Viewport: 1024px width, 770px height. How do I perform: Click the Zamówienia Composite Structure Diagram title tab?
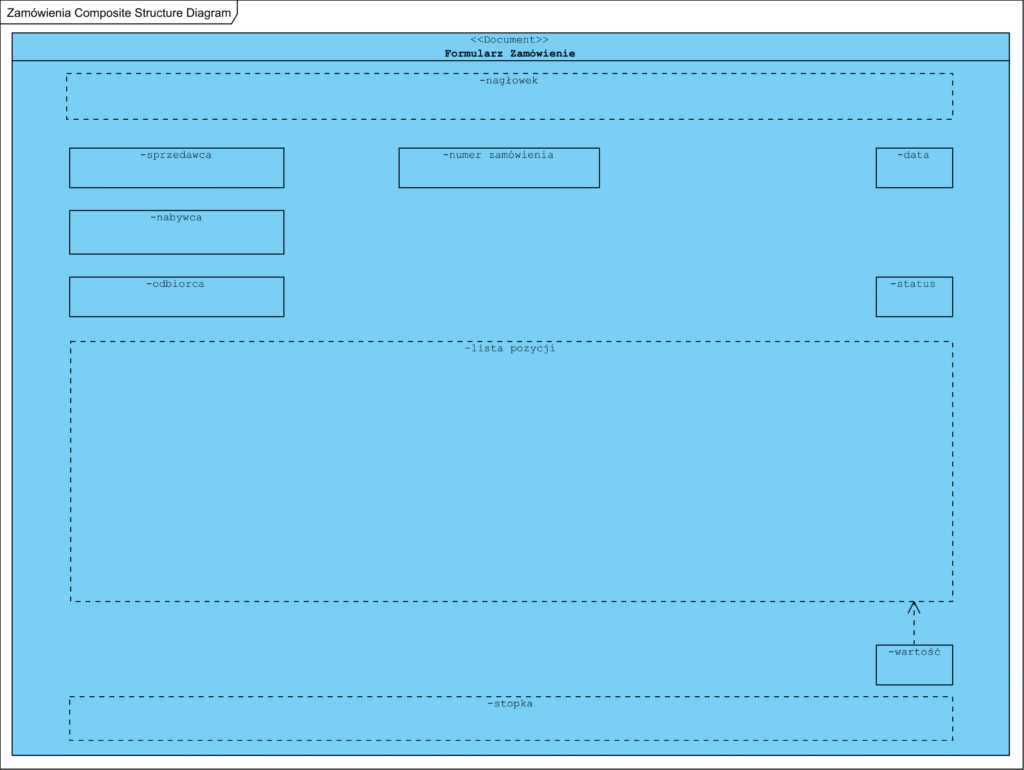pyautogui.click(x=118, y=13)
